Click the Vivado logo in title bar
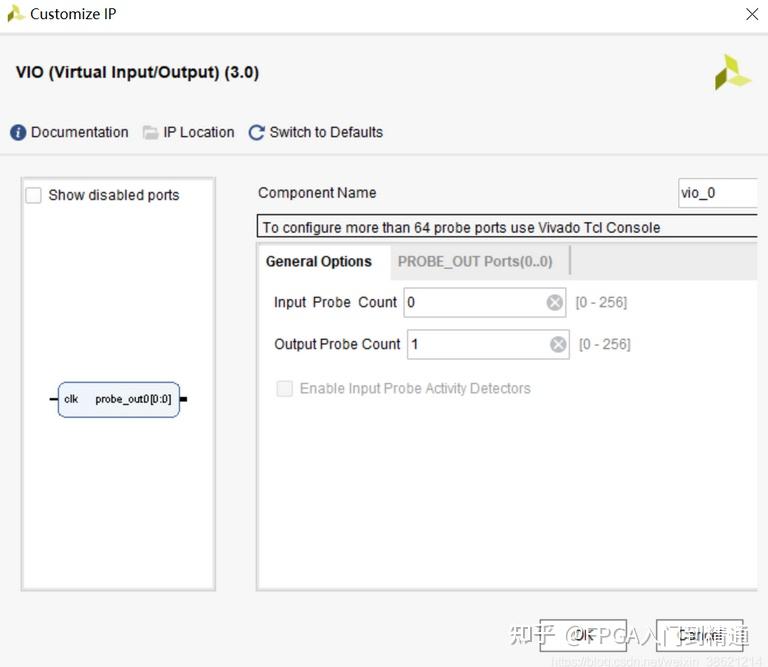This screenshot has height=667, width=768. coord(16,14)
